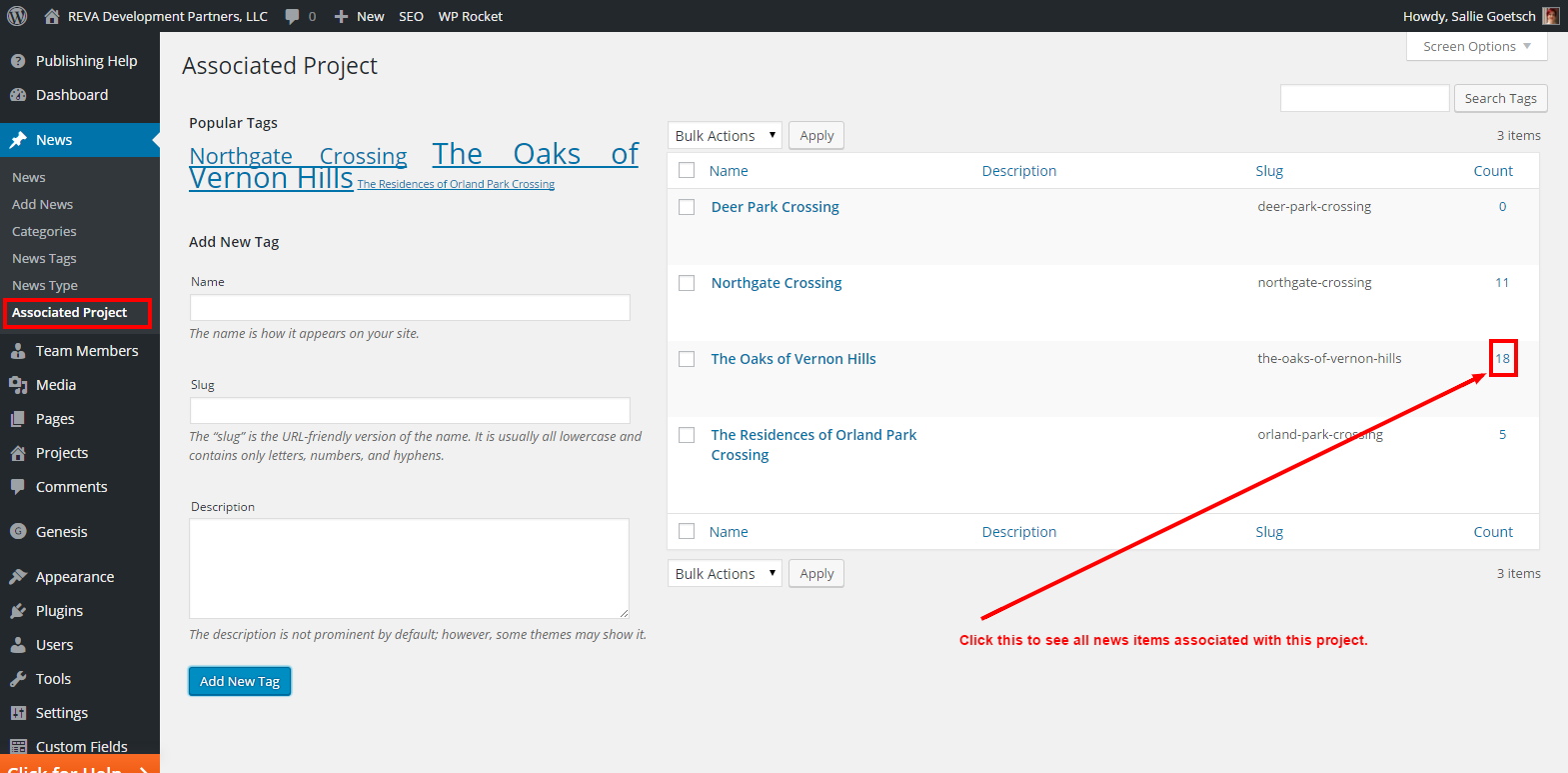The height and width of the screenshot is (773, 1568).
Task: Tick the select-all checkbox in table footer
Action: [x=687, y=531]
